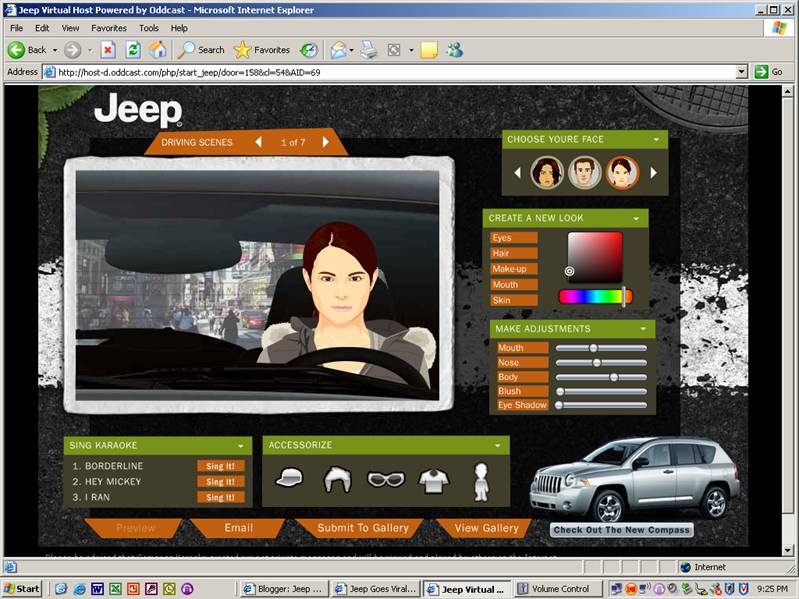Open the Mail icon dropdown arrow
Image resolution: width=799 pixels, height=599 pixels.
click(x=351, y=50)
